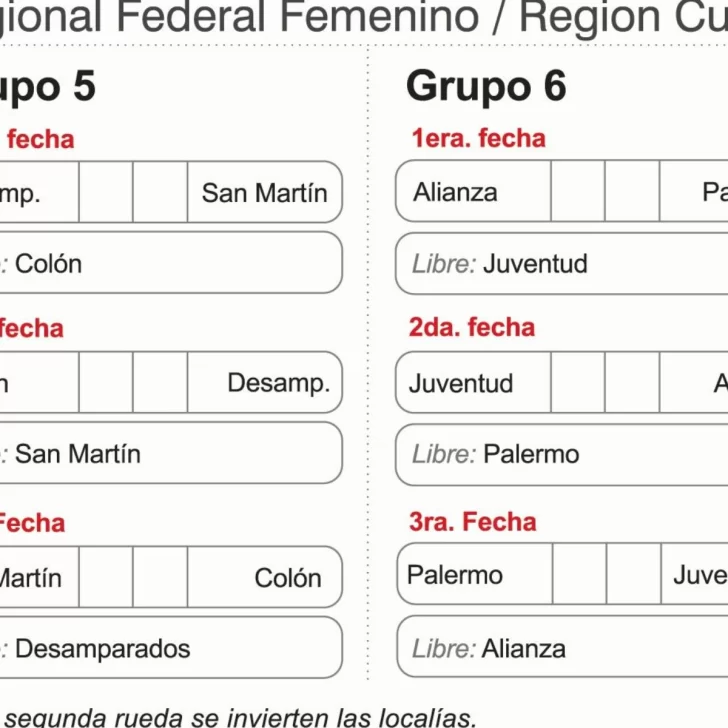This screenshot has width=728, height=728.
Task: Click the Libre: Juventud row
Action: tap(560, 264)
